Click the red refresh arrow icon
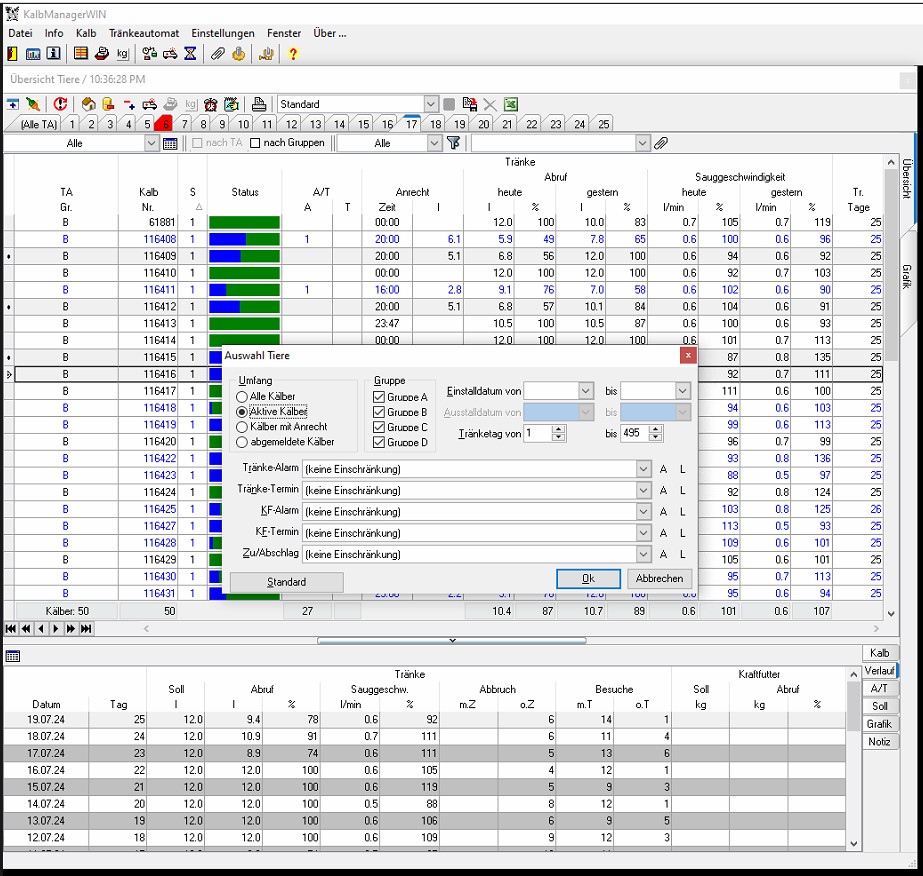Image resolution: width=923 pixels, height=876 pixels. pos(61,104)
